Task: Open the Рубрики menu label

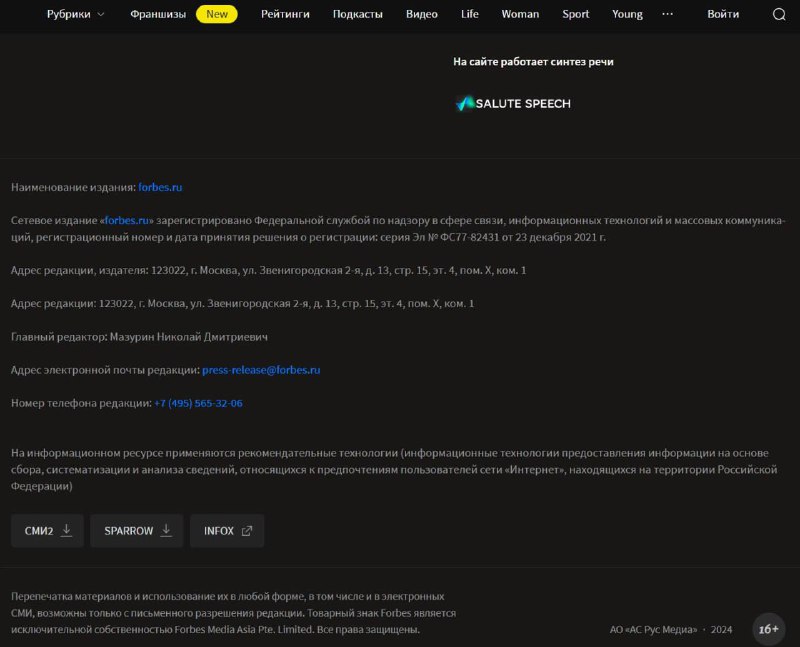Action: [68, 14]
